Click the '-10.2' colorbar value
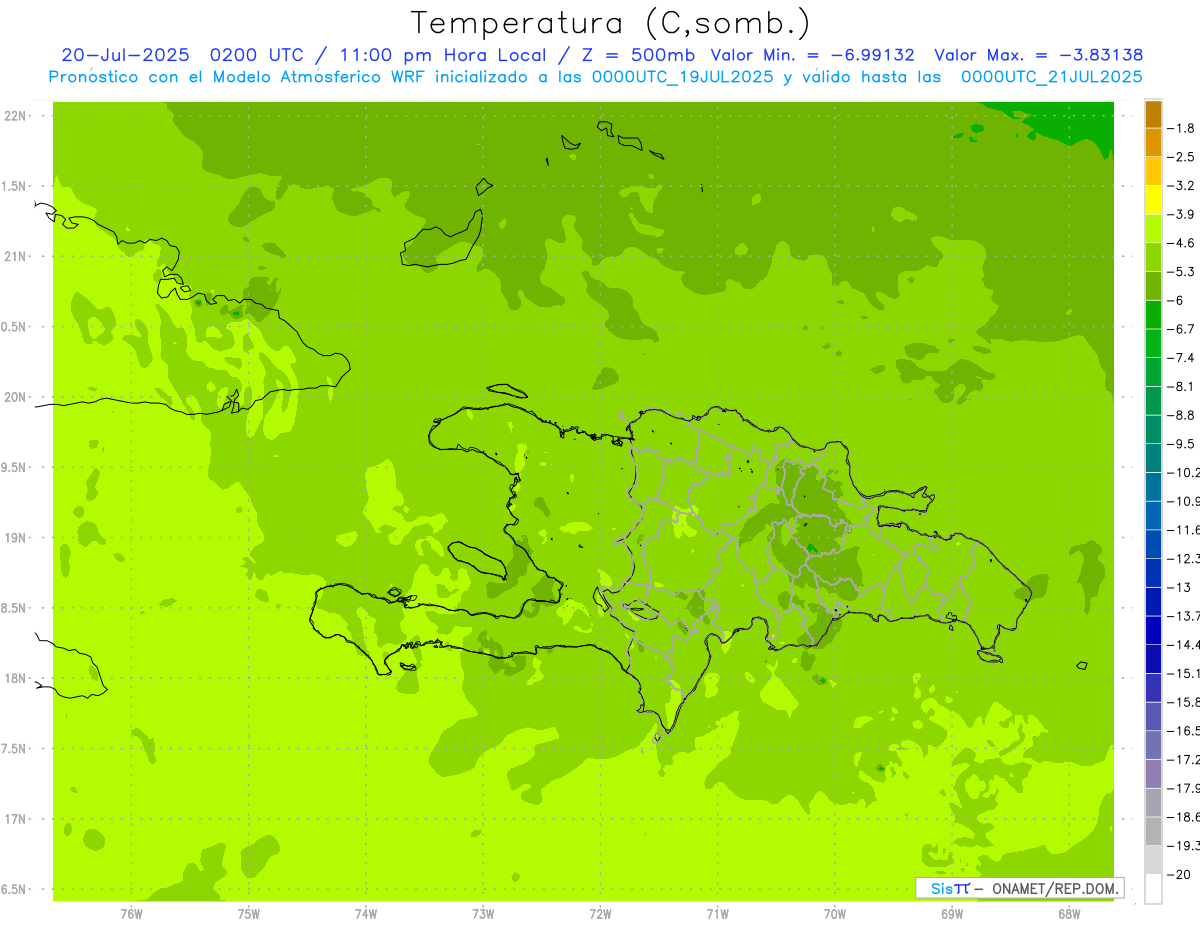The height and width of the screenshot is (927, 1200). (x=1185, y=472)
